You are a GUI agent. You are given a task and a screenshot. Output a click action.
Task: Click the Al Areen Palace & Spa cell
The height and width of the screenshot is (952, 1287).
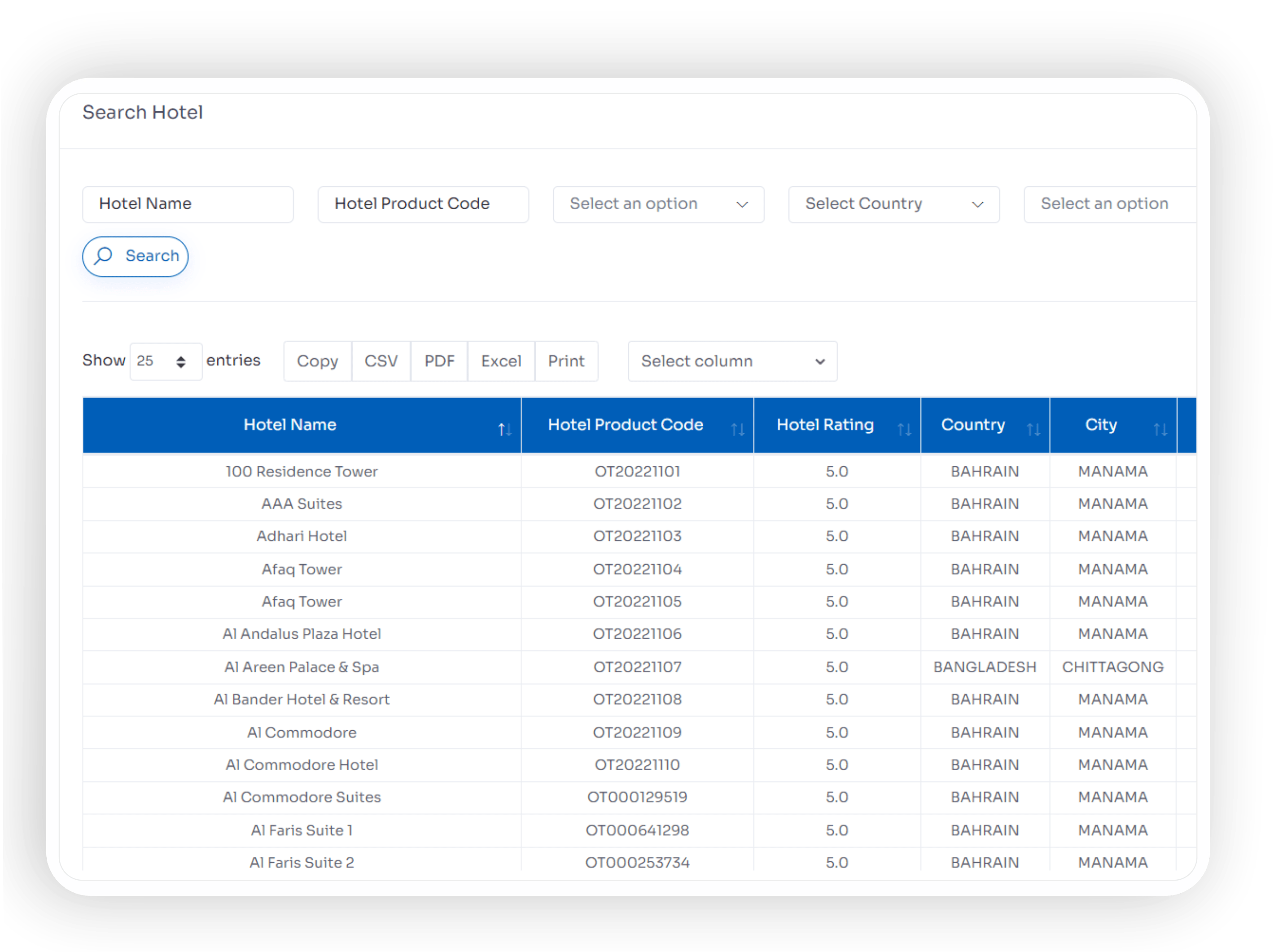pyautogui.click(x=302, y=668)
